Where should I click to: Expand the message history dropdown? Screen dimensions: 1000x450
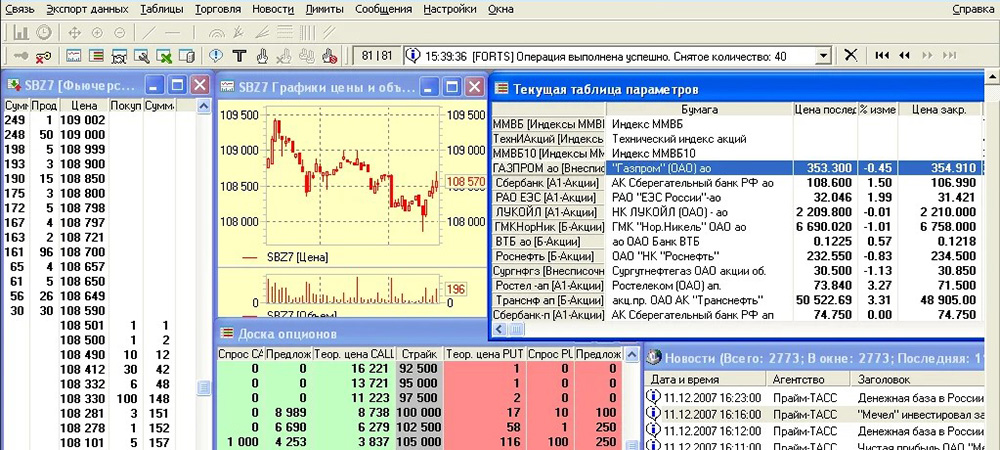click(x=824, y=55)
